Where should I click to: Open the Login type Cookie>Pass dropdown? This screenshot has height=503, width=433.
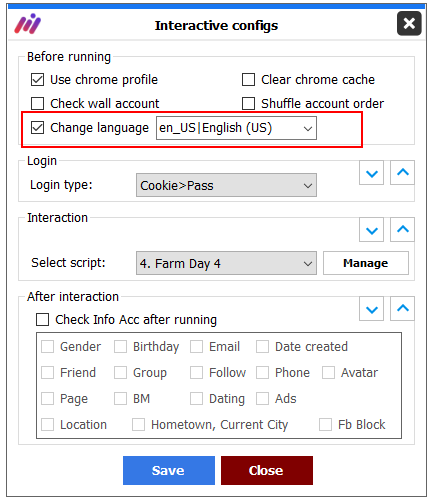click(x=226, y=185)
